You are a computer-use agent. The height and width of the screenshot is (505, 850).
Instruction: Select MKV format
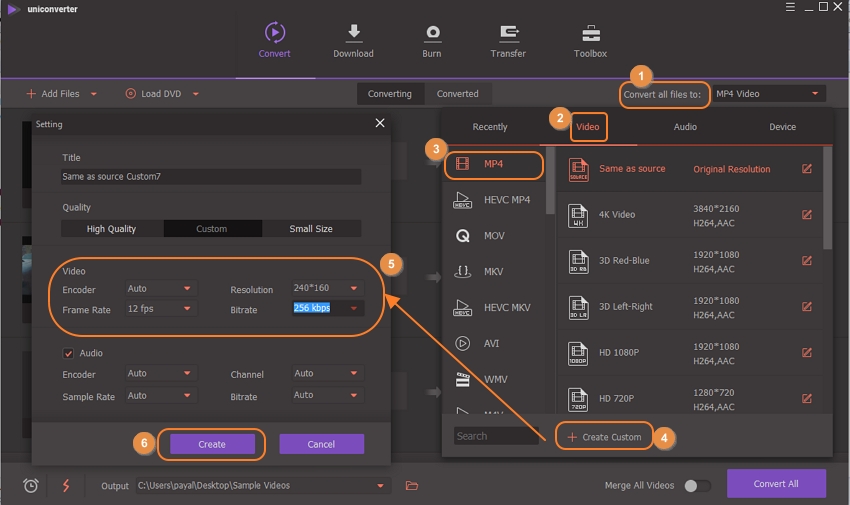pyautogui.click(x=493, y=271)
